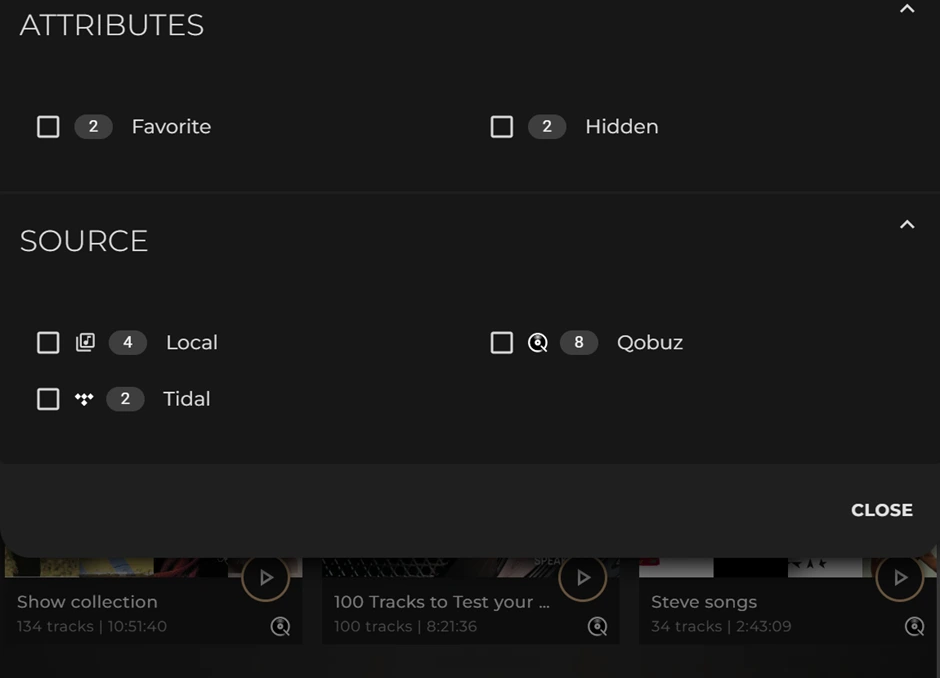Open the Steve songs playlist title
Screen dimensions: 940x678
704,602
